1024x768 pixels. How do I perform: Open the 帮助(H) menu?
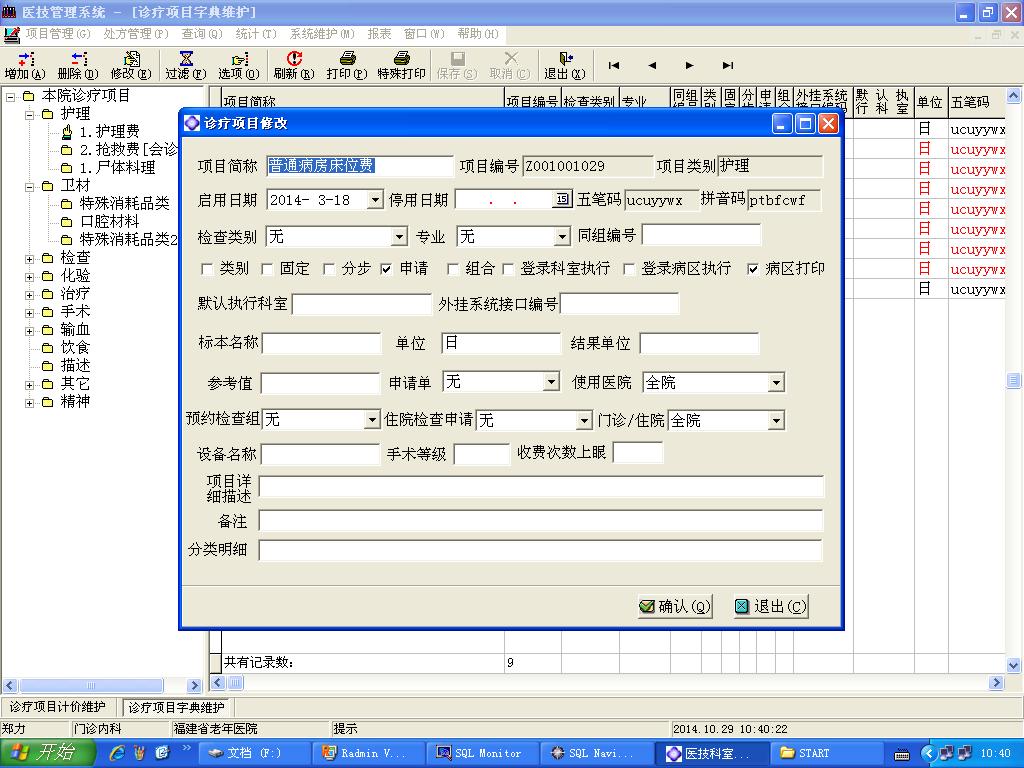pyautogui.click(x=478, y=33)
